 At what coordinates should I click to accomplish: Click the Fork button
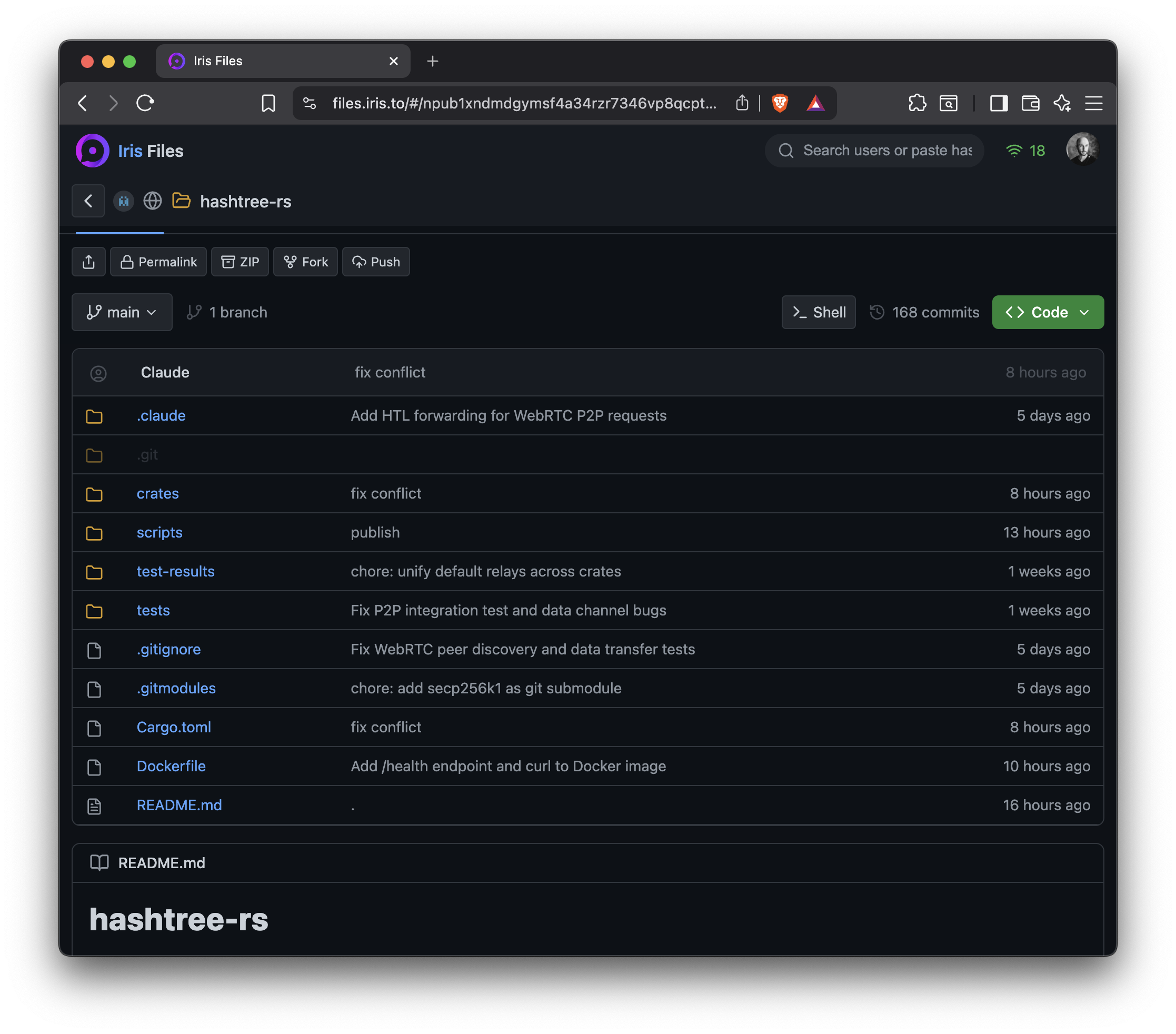tap(305, 262)
